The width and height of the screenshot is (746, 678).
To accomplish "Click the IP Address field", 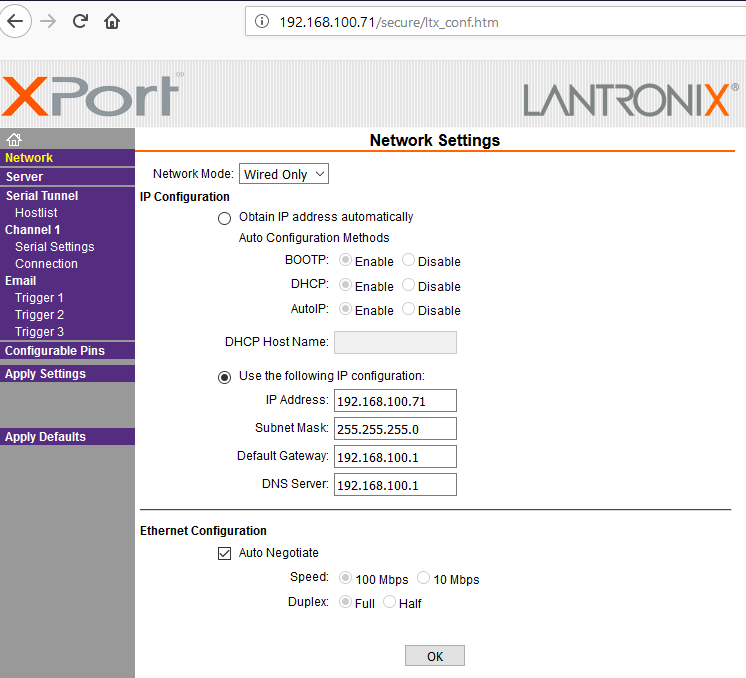I will 395,401.
